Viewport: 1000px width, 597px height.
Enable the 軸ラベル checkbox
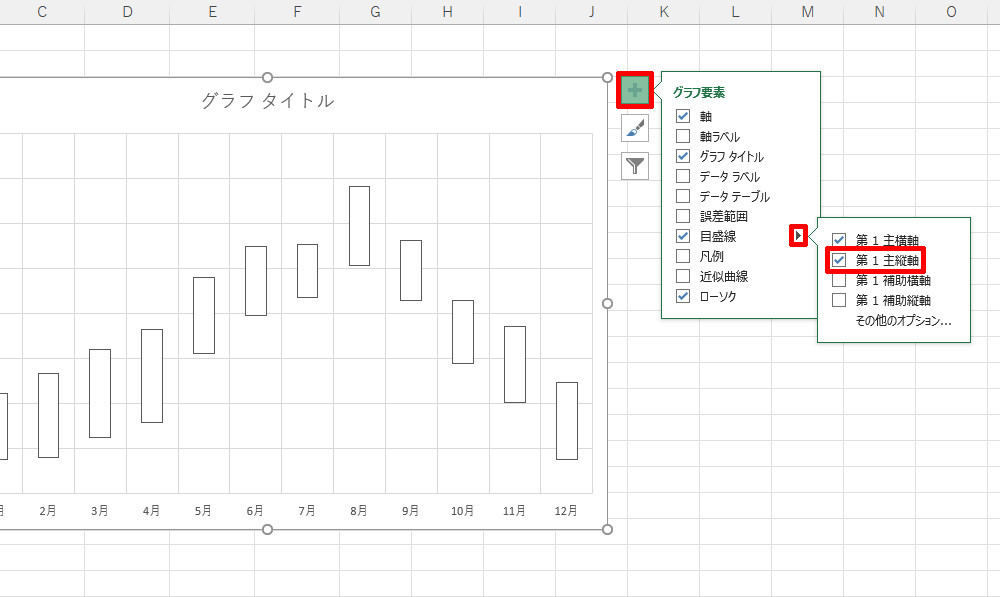coord(683,136)
